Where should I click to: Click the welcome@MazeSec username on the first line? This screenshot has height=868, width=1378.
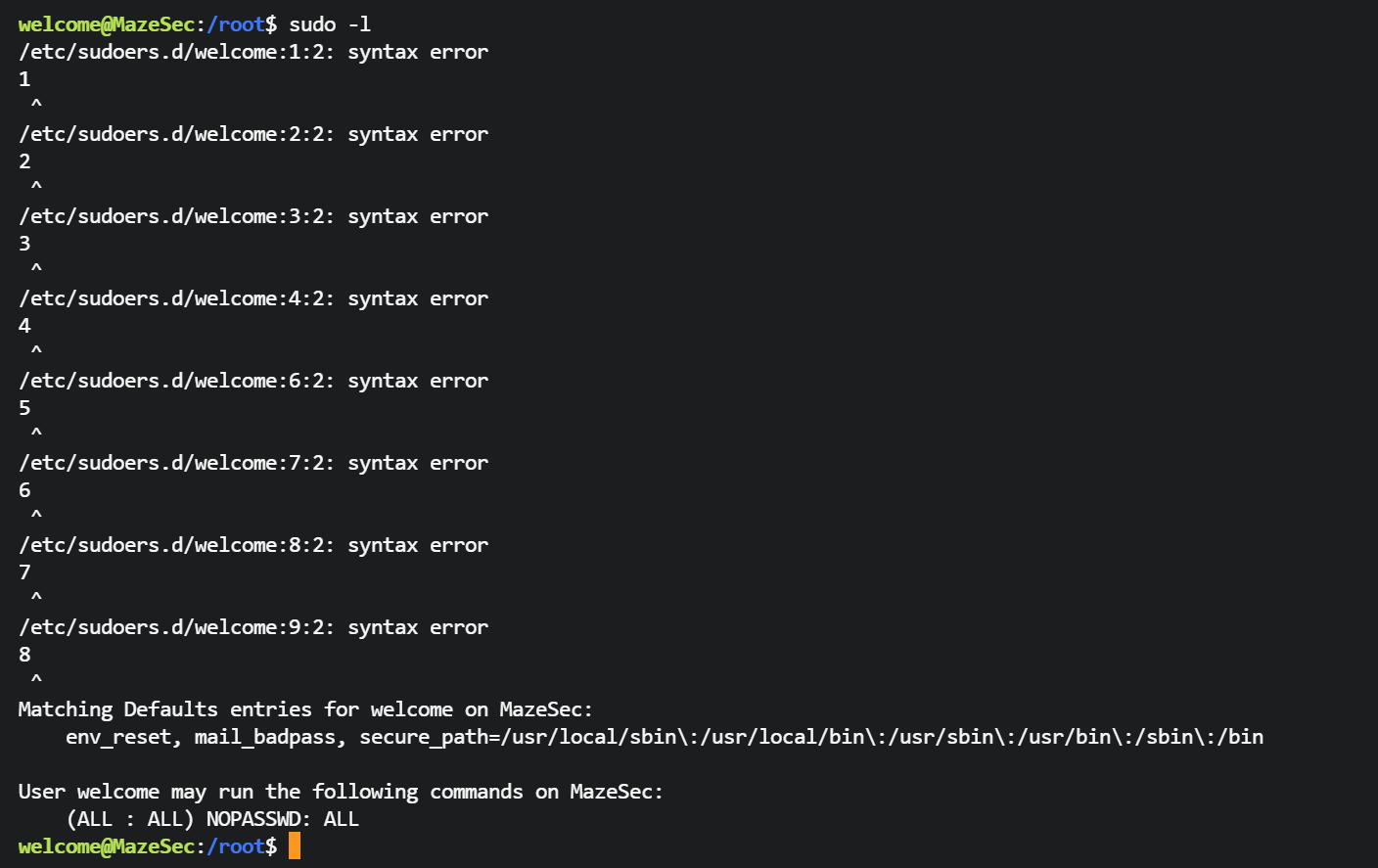pos(106,24)
